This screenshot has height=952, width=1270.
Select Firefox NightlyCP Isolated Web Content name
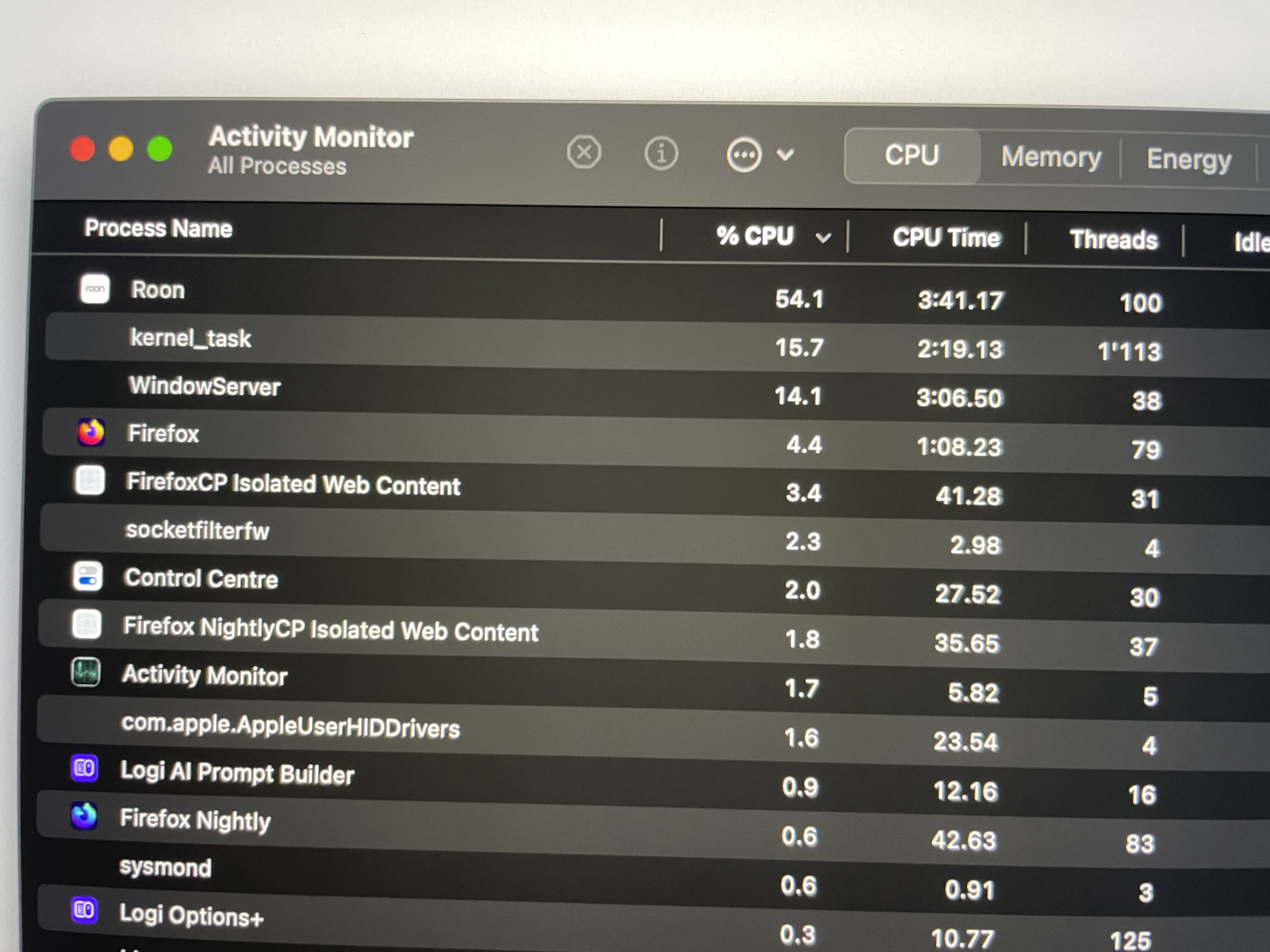tap(331, 629)
